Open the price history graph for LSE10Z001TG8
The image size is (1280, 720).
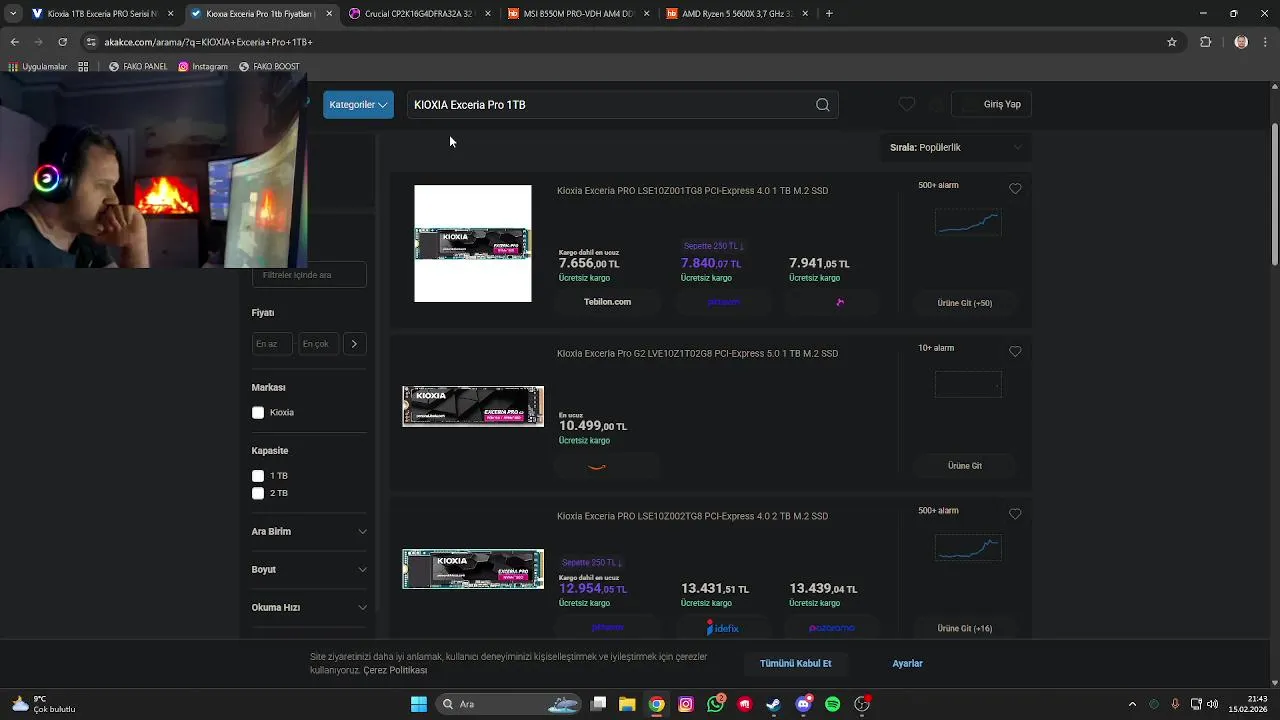pyautogui.click(x=968, y=222)
